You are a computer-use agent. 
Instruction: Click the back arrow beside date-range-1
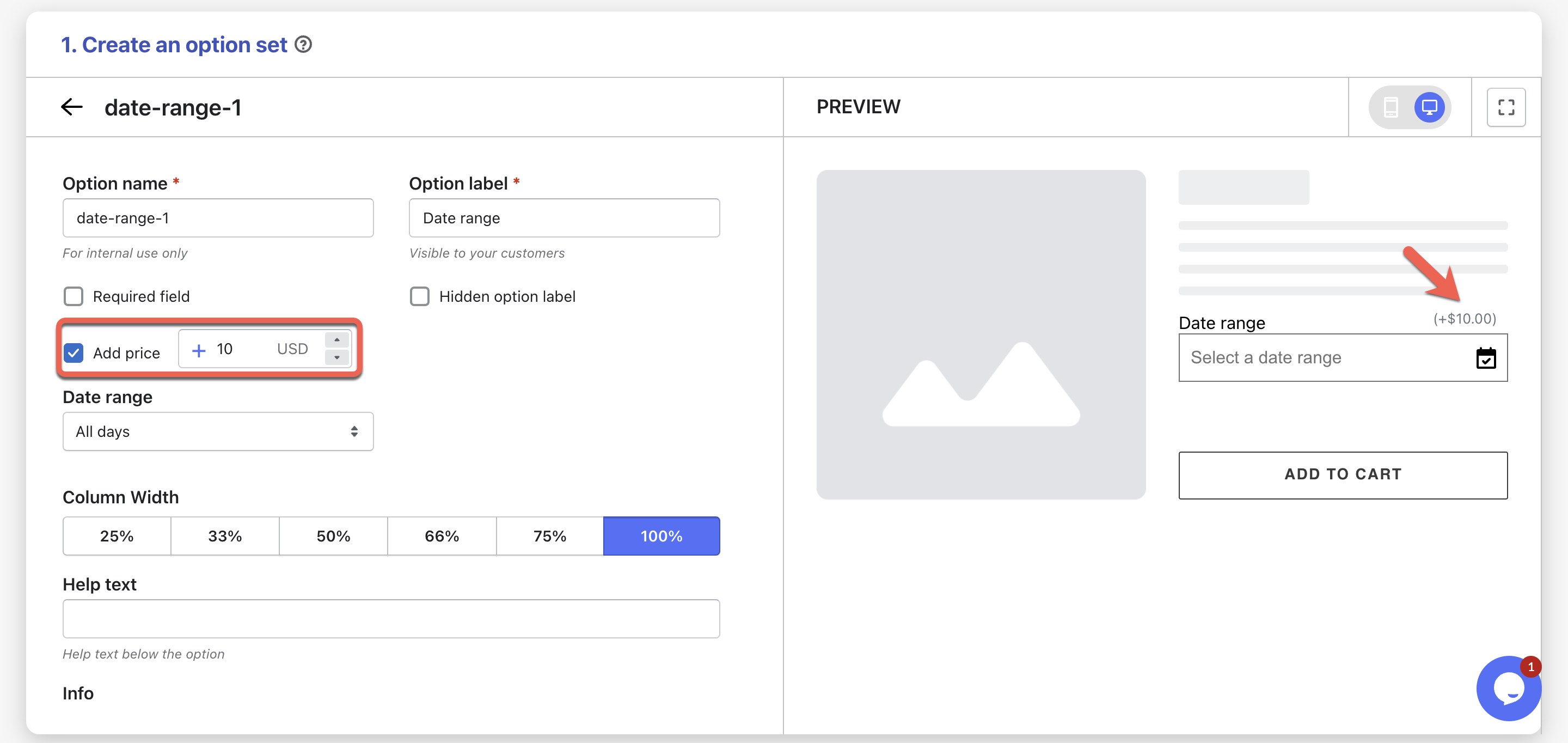pyautogui.click(x=72, y=107)
